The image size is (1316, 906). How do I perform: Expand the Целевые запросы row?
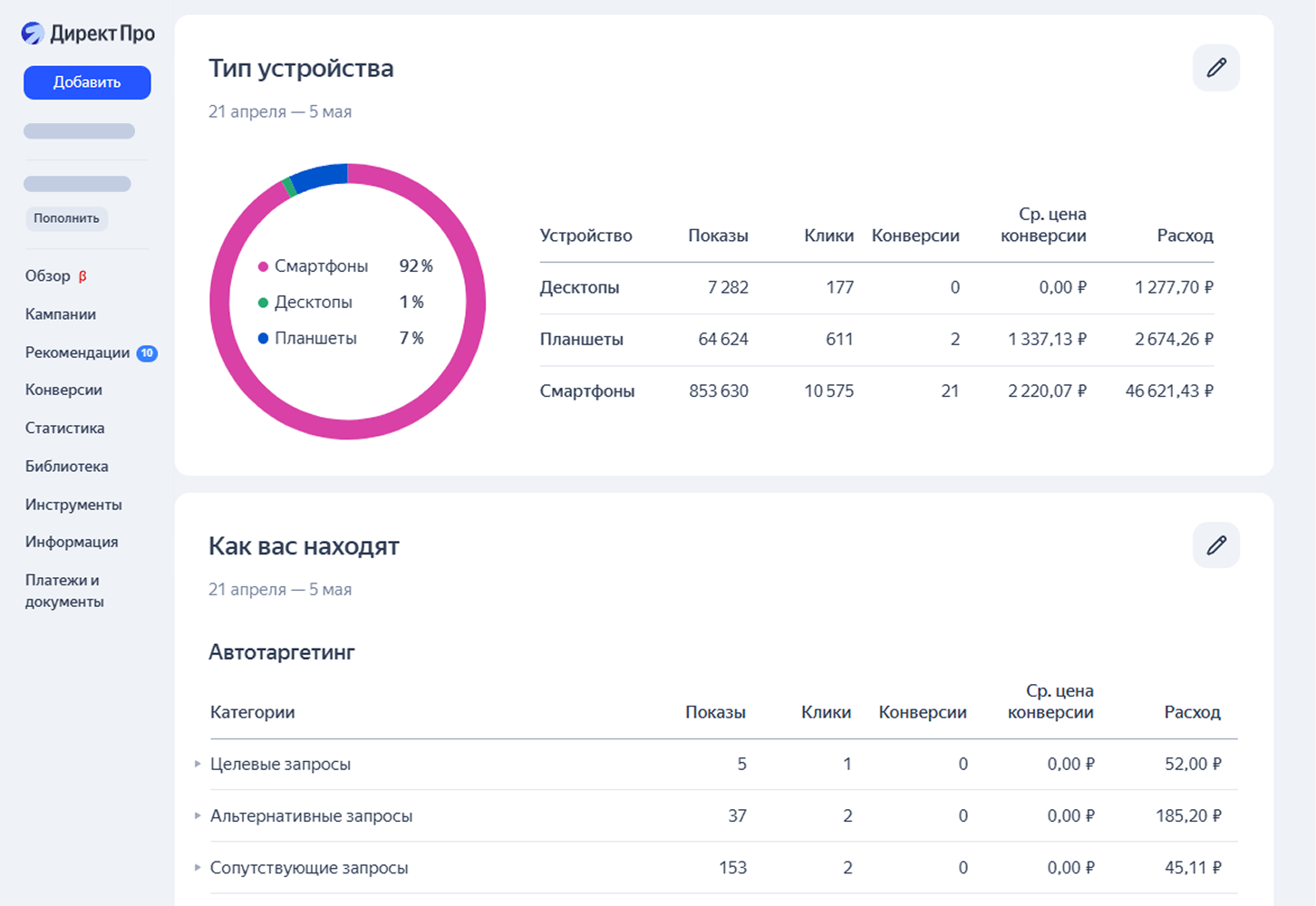coord(198,764)
